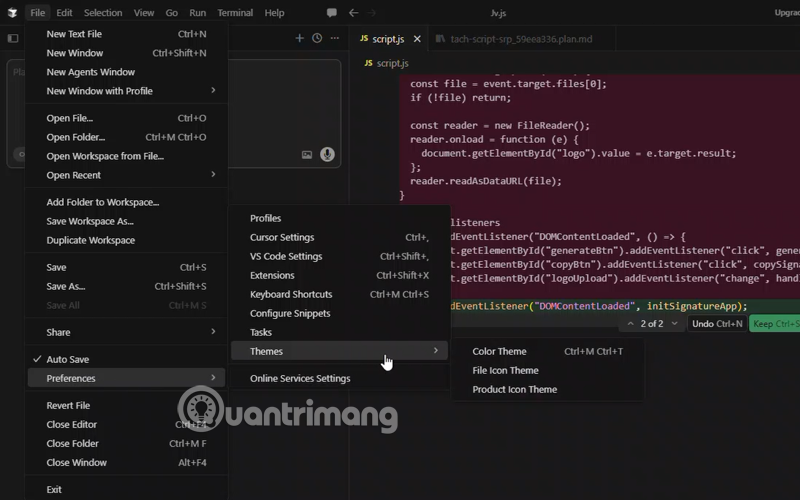The height and width of the screenshot is (500, 800).
Task: Open Cursor Settings
Action: coord(339,237)
